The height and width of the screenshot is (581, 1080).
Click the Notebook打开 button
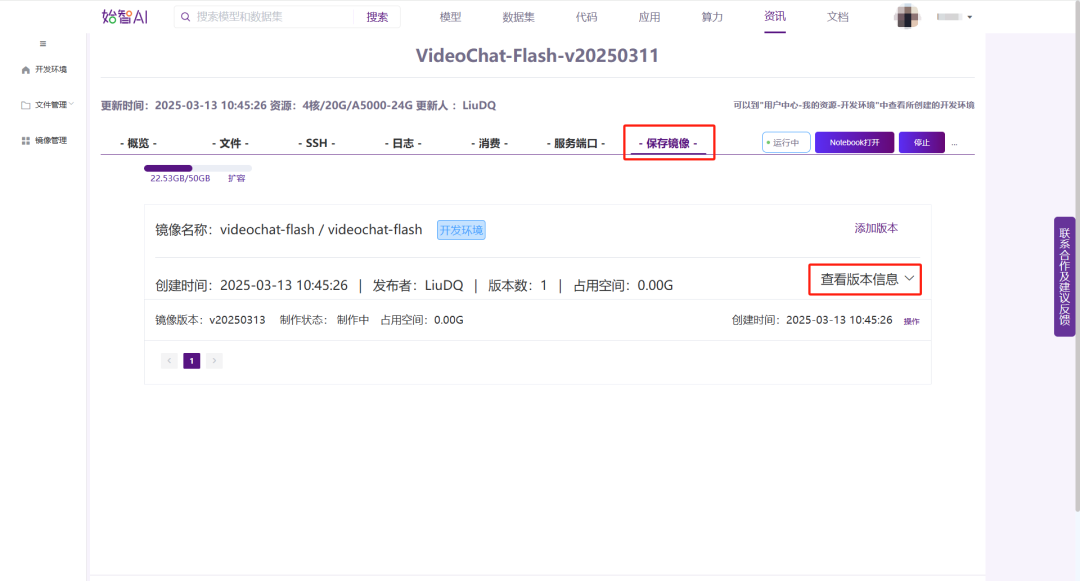click(x=854, y=142)
